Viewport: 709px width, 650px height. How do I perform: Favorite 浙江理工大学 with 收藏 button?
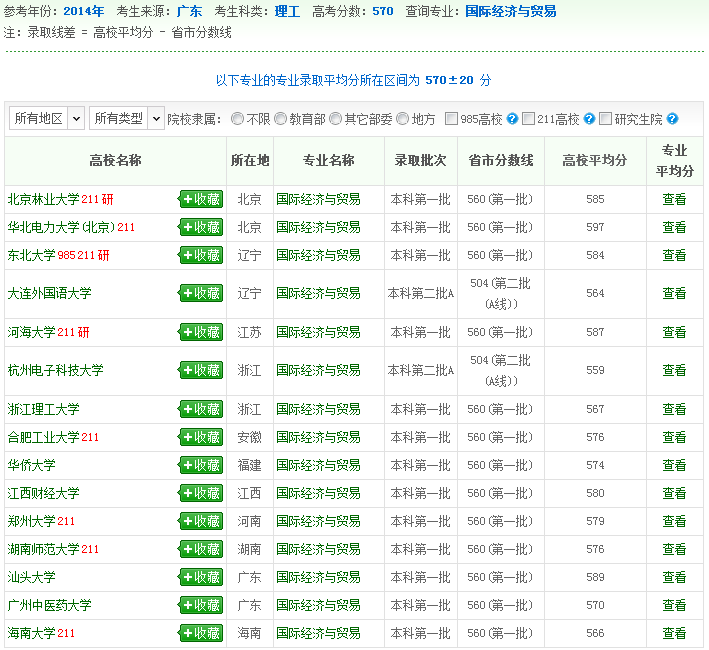(x=201, y=409)
